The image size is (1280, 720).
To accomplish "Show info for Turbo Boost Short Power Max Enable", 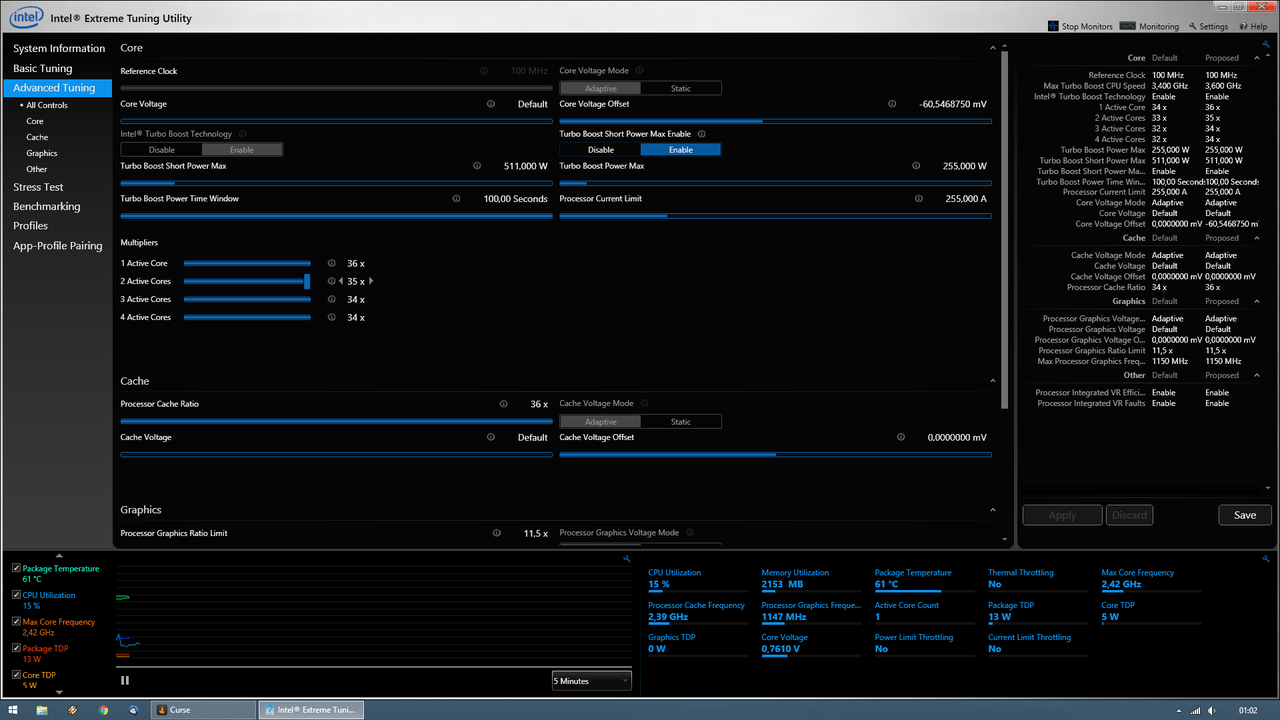I will pyautogui.click(x=702, y=134).
